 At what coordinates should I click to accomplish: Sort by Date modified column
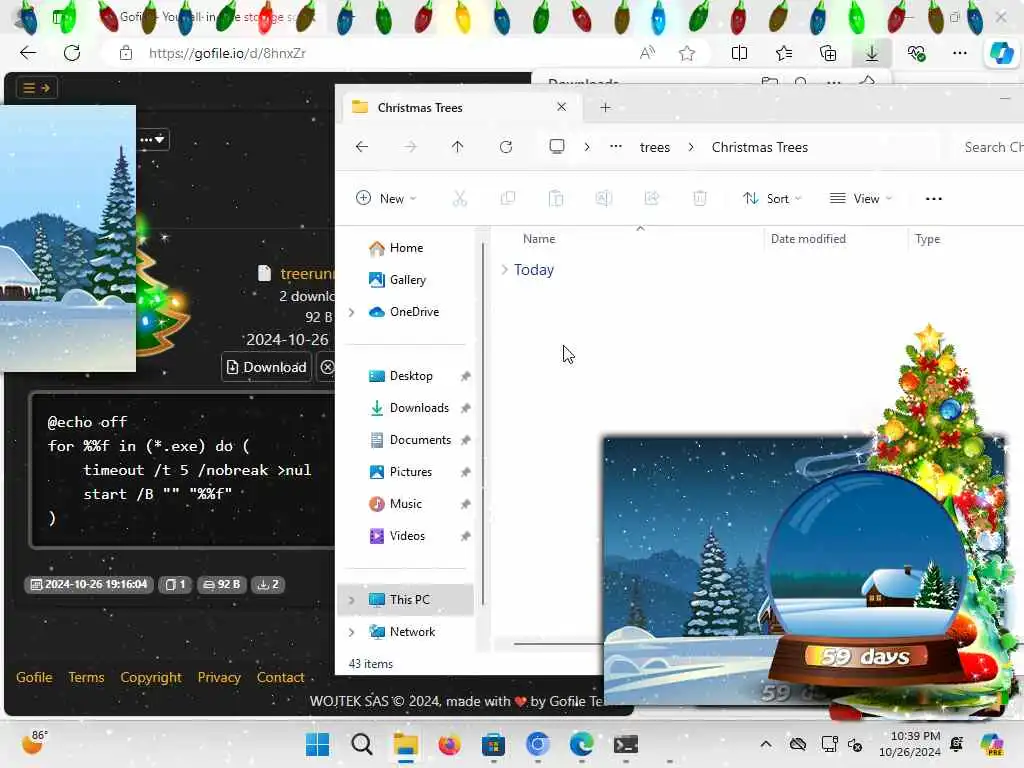pos(808,239)
